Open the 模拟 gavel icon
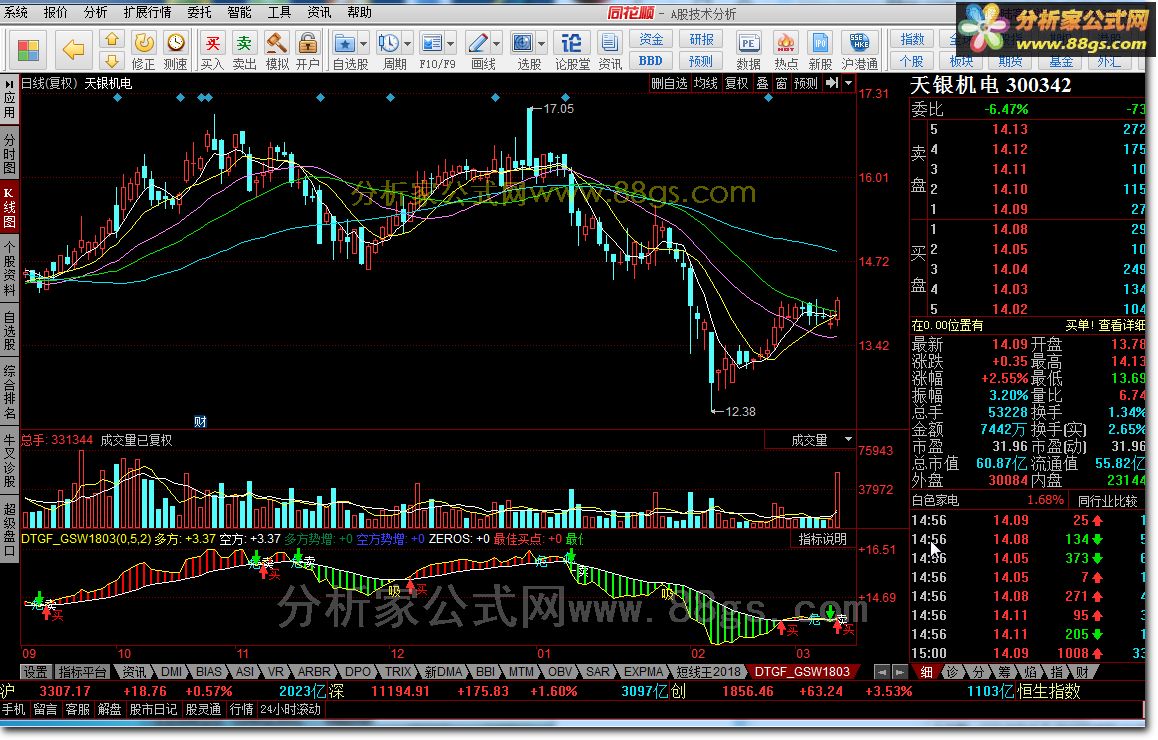This screenshot has height=740, width=1158. 276,43
